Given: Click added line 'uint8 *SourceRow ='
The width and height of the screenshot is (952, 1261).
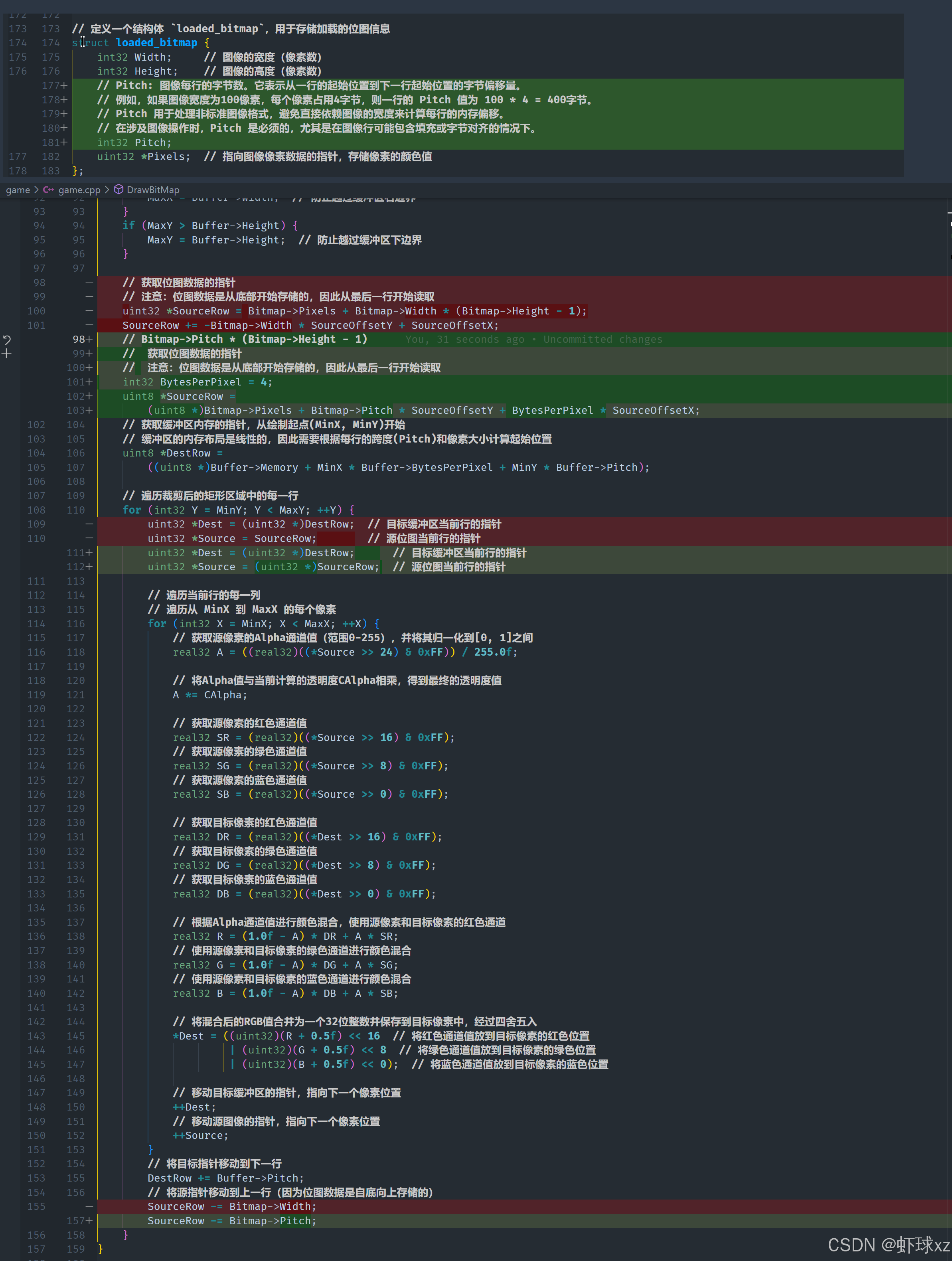Looking at the screenshot, I should pos(179,396).
